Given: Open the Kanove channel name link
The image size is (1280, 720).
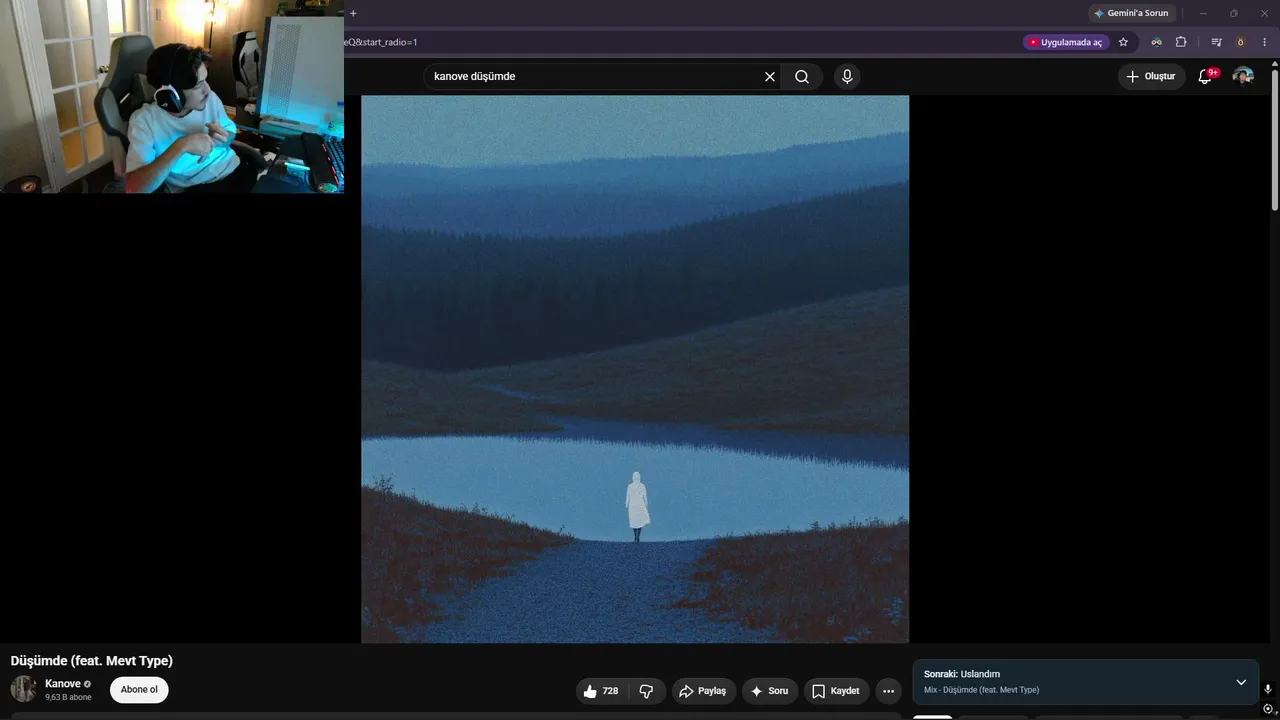Looking at the screenshot, I should click(x=63, y=684).
